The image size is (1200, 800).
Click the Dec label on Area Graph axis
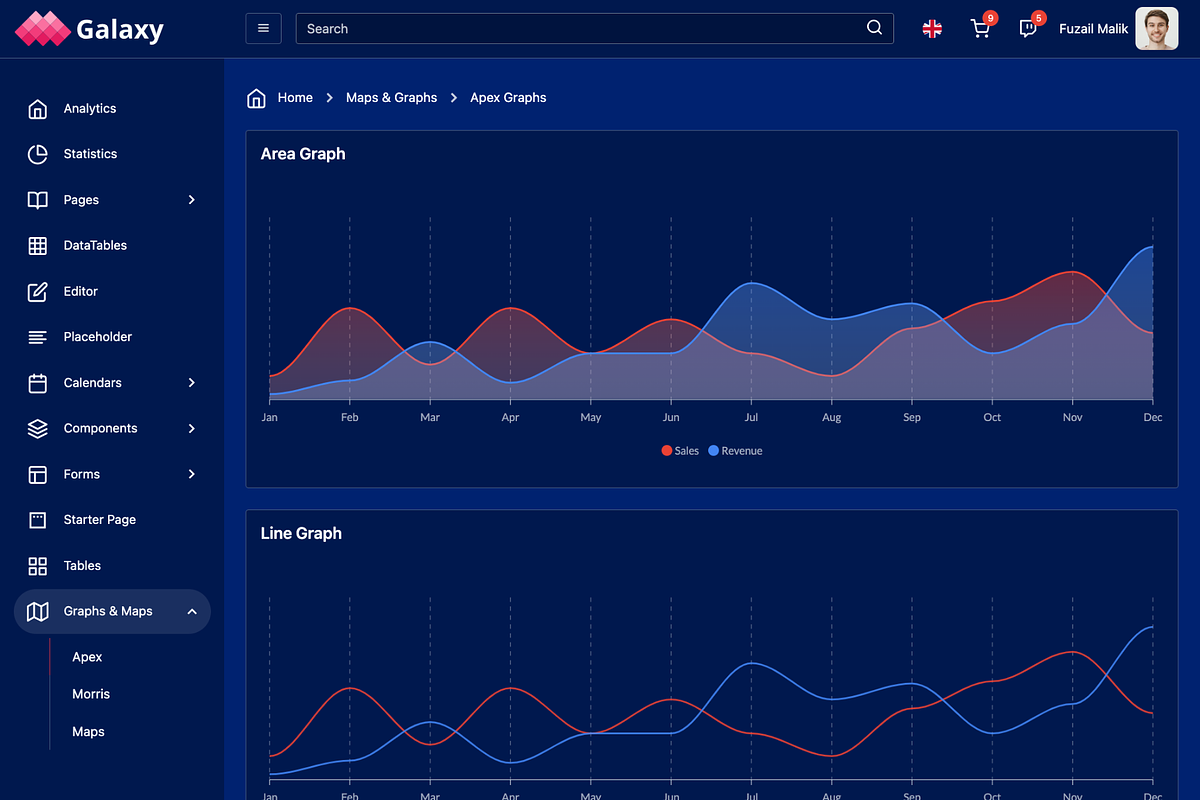pos(1153,417)
